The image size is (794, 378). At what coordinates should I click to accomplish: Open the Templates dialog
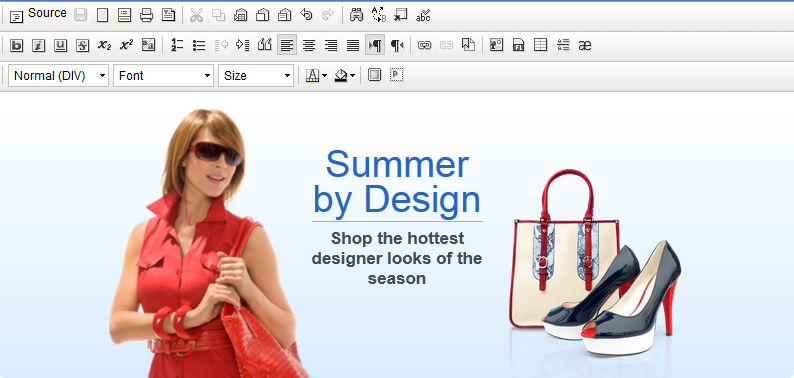coord(169,15)
